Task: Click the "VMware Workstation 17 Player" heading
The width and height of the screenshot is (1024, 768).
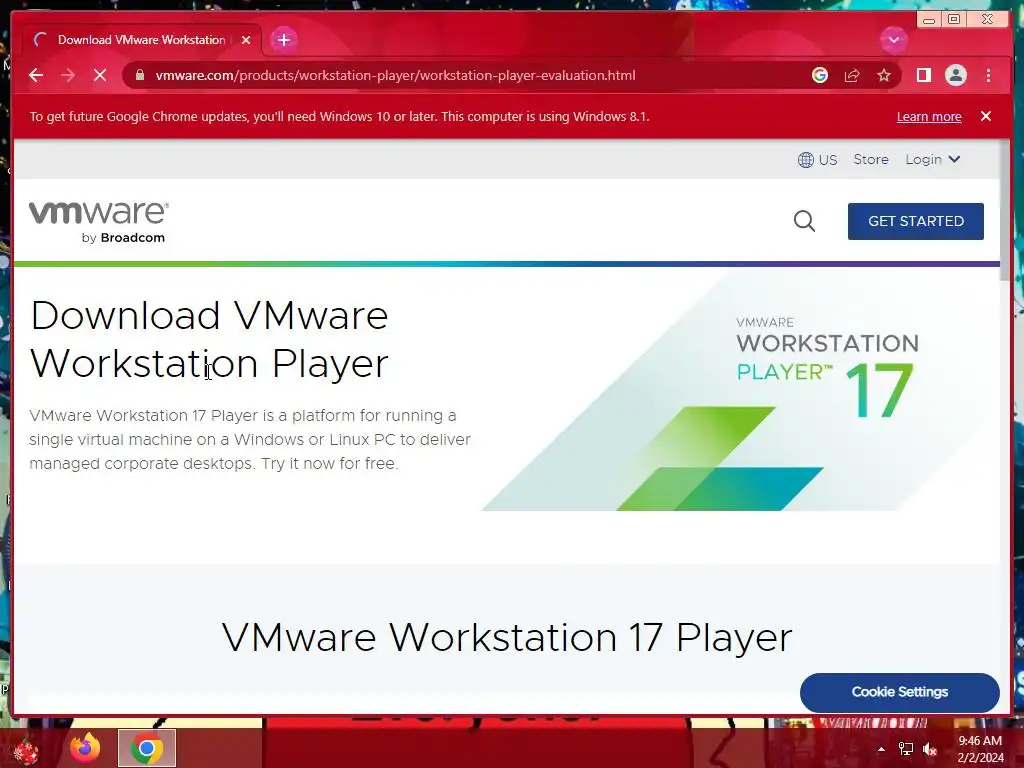Action: [x=507, y=637]
